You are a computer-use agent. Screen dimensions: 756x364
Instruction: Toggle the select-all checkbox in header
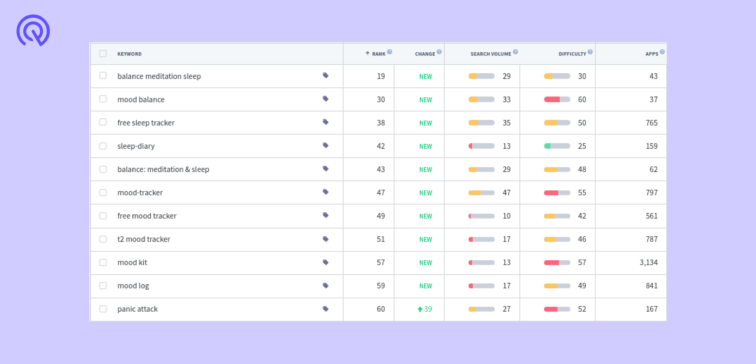point(103,54)
